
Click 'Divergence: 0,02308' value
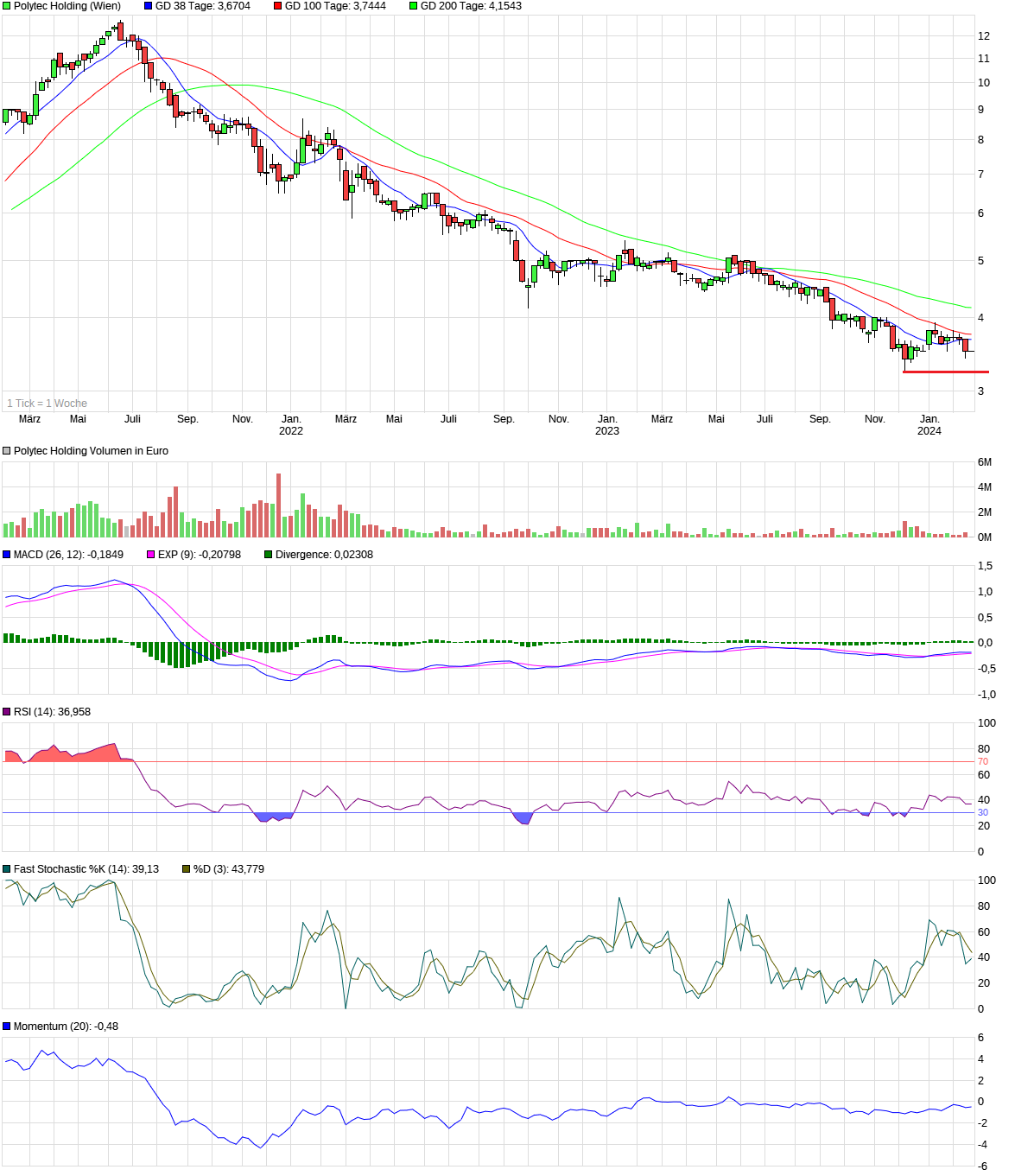coord(325,555)
